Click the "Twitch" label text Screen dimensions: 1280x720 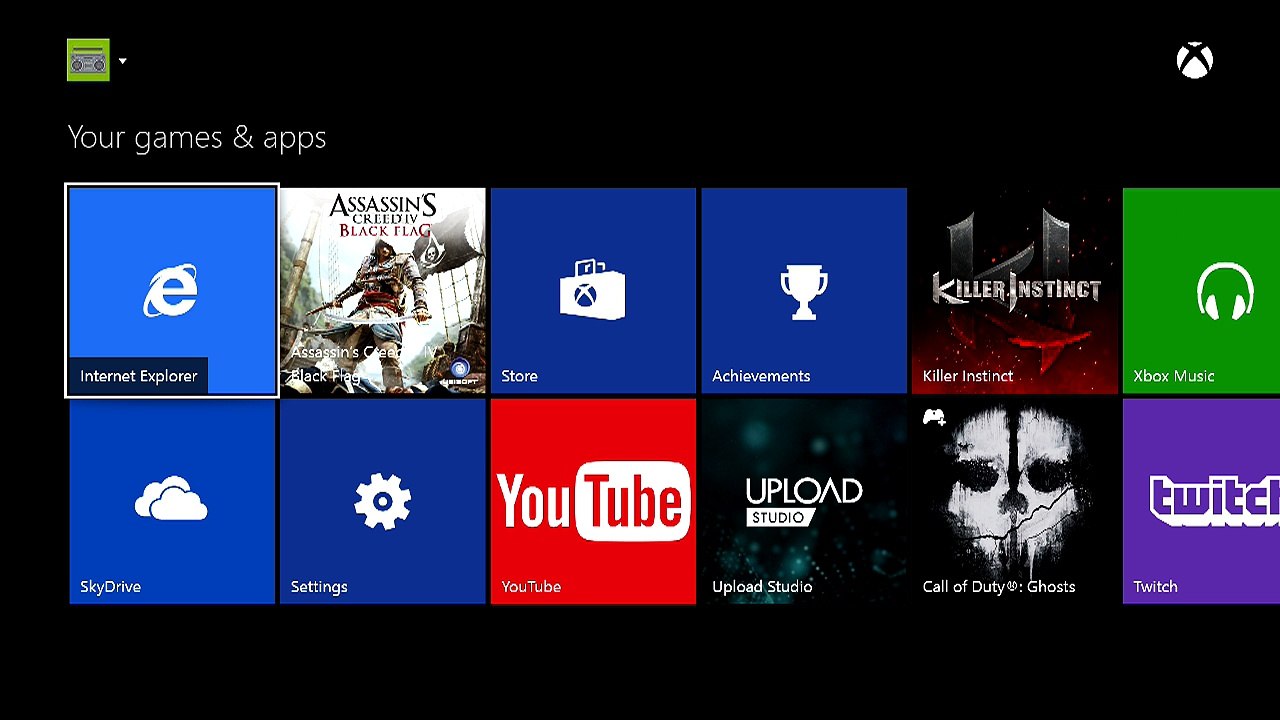click(1155, 587)
